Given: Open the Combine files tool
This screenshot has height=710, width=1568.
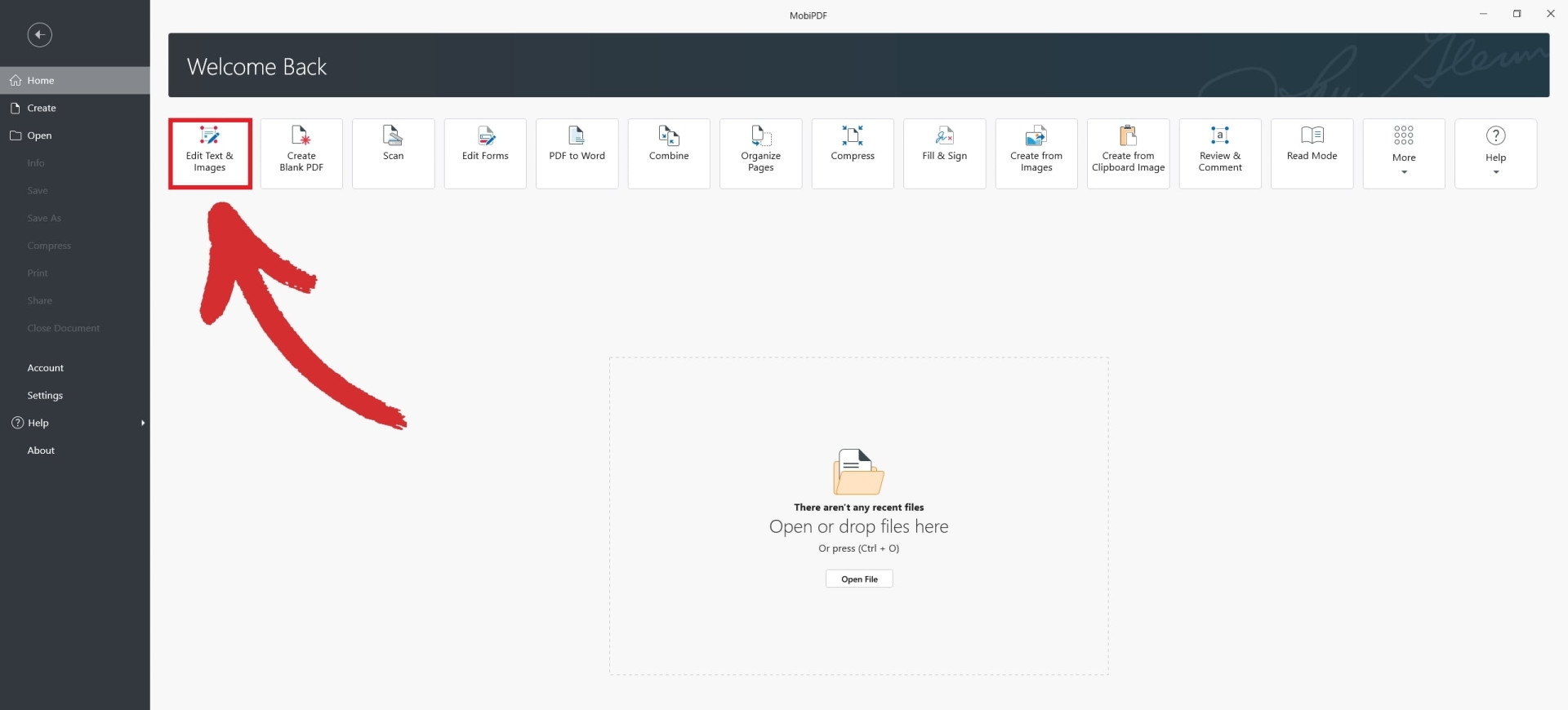Looking at the screenshot, I should click(x=669, y=153).
